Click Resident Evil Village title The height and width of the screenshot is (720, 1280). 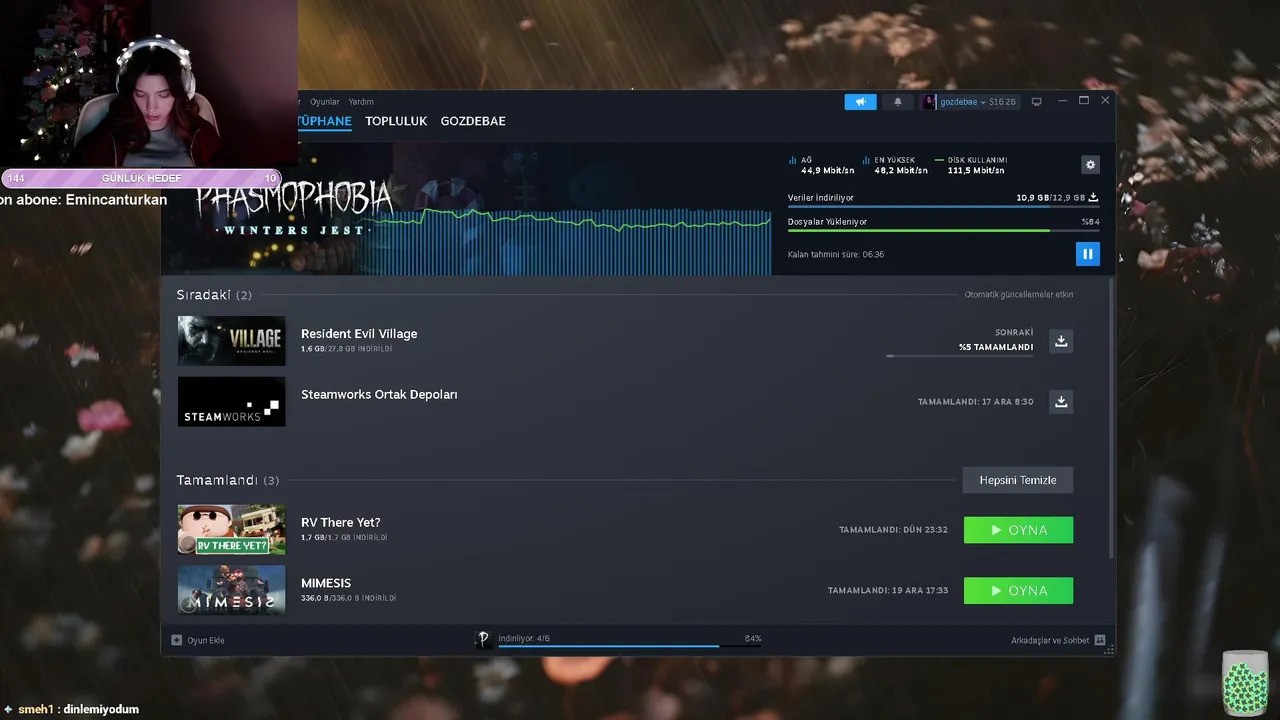[359, 334]
